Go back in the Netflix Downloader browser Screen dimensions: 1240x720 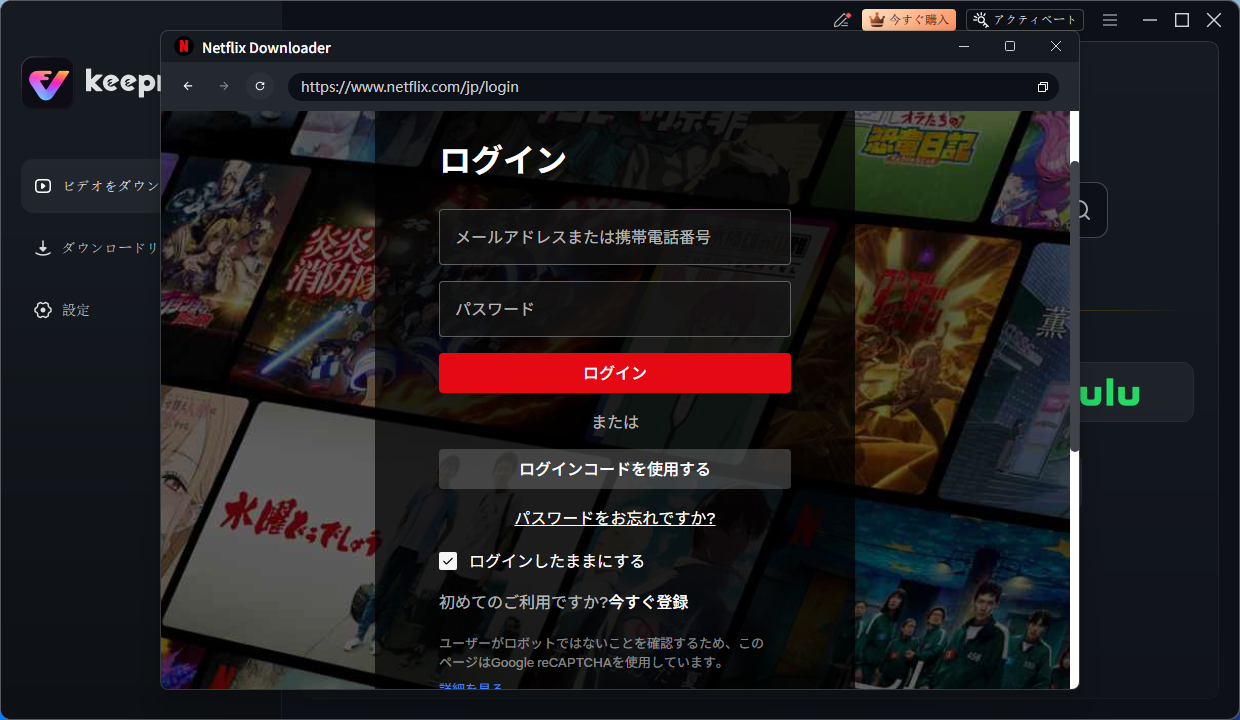point(188,87)
